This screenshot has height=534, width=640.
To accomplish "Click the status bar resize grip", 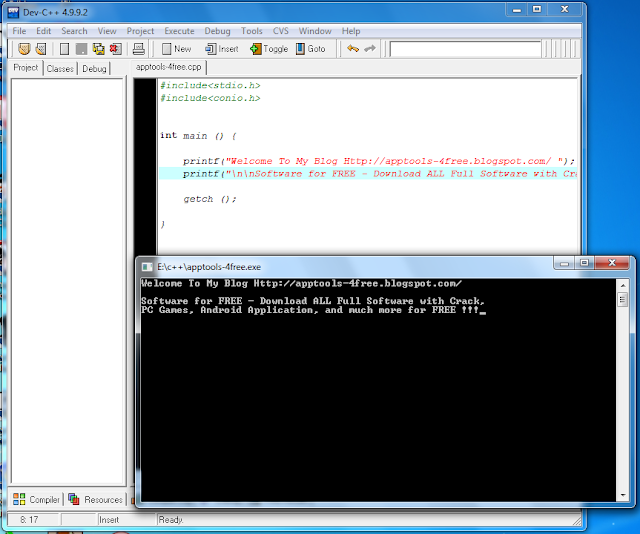I will coord(576,521).
